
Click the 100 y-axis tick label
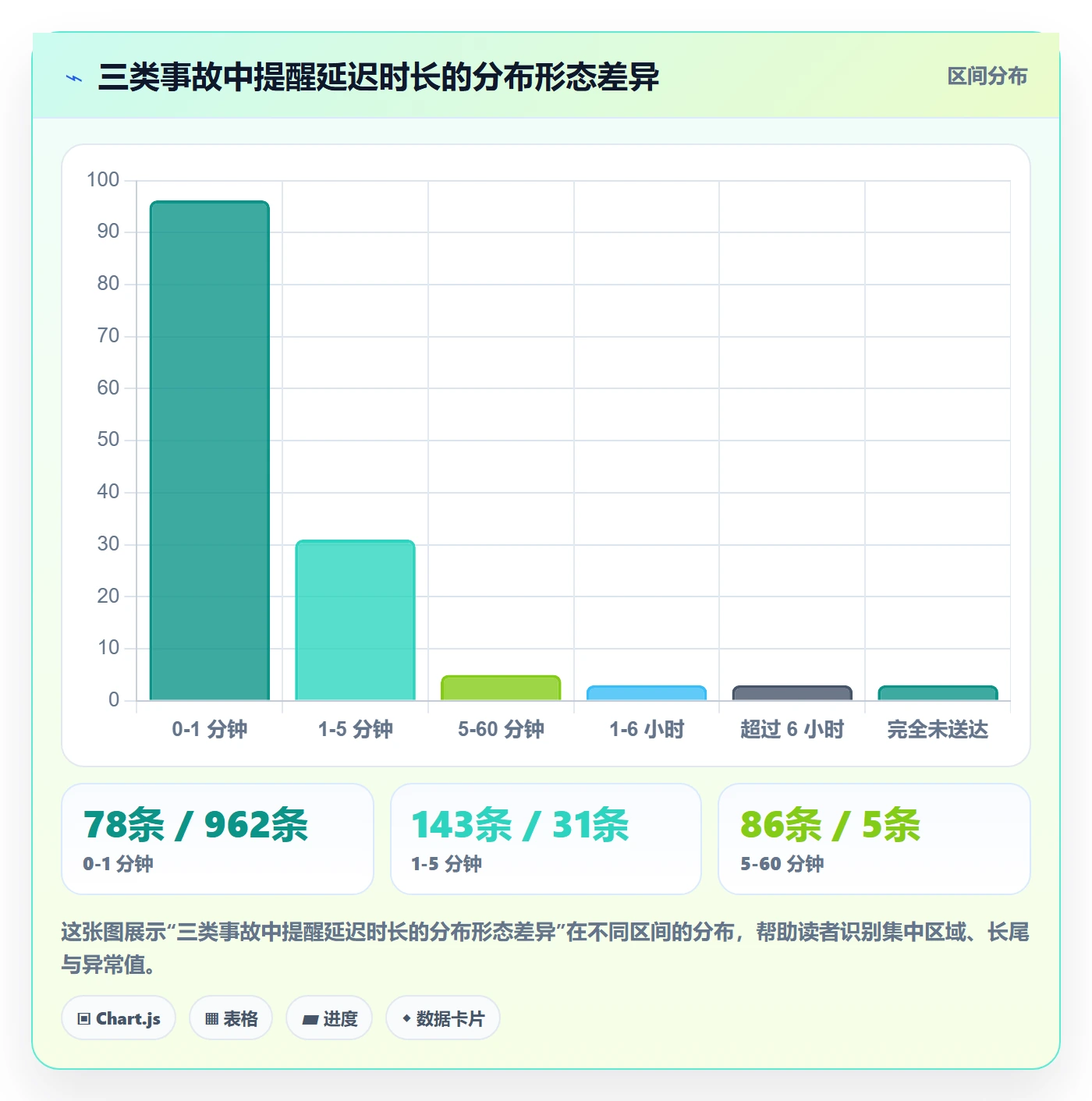pos(103,179)
